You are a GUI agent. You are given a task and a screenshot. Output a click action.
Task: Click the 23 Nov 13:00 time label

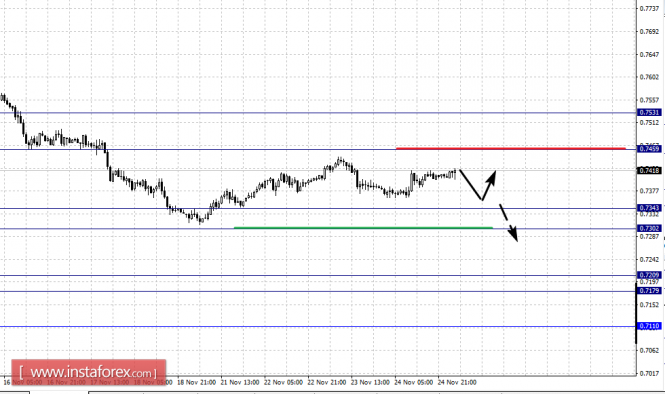coord(370,382)
